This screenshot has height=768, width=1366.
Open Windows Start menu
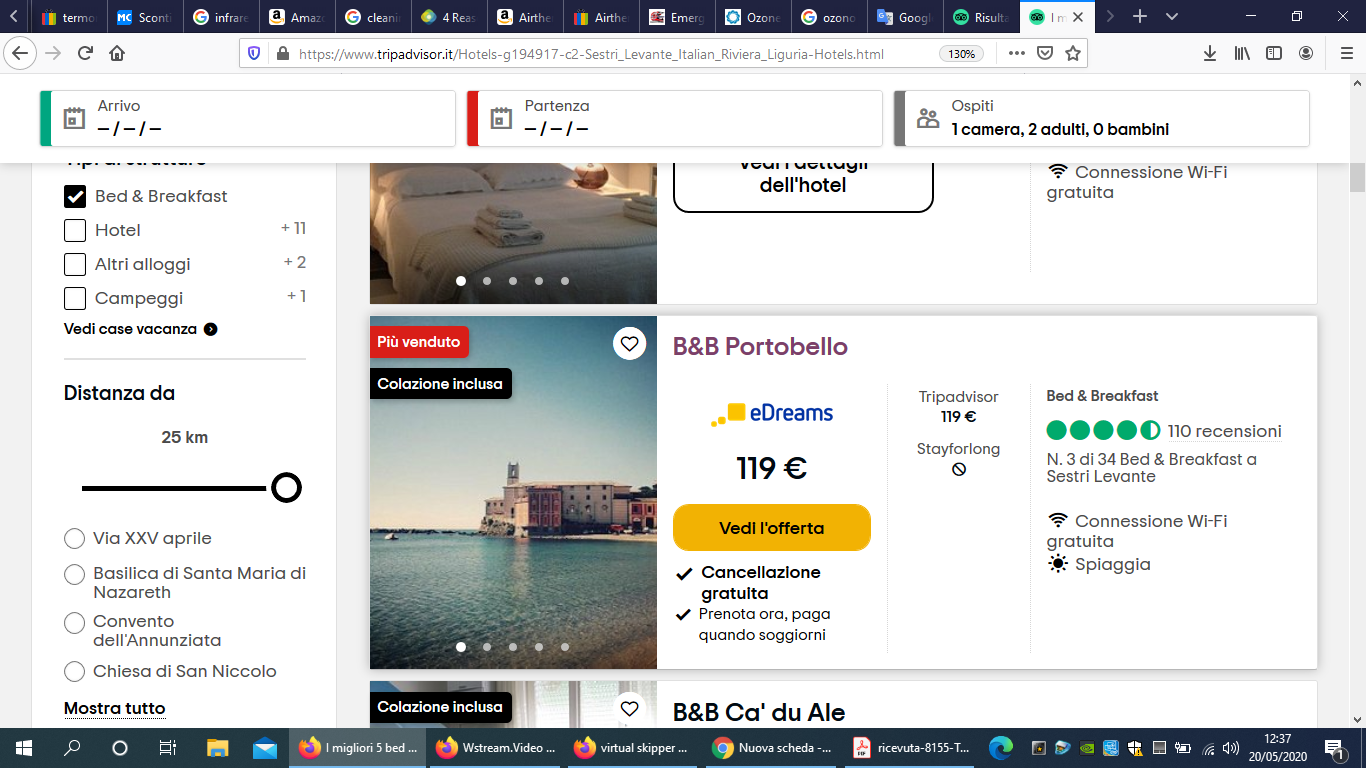(24, 747)
